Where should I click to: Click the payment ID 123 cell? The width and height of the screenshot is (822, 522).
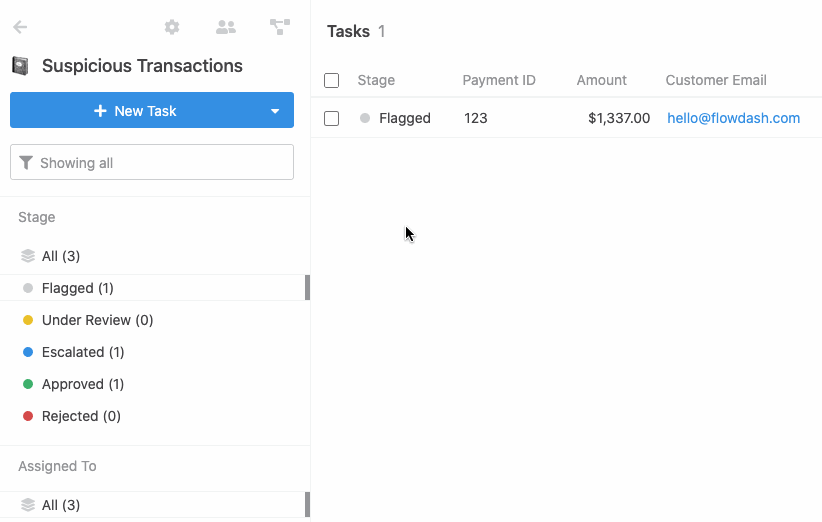[475, 118]
